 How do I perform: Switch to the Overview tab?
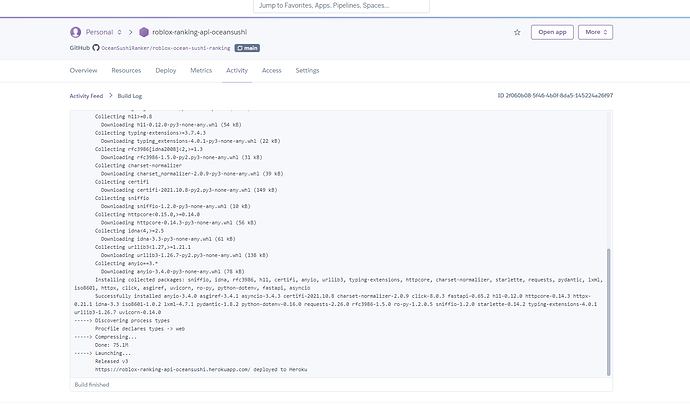click(x=83, y=70)
